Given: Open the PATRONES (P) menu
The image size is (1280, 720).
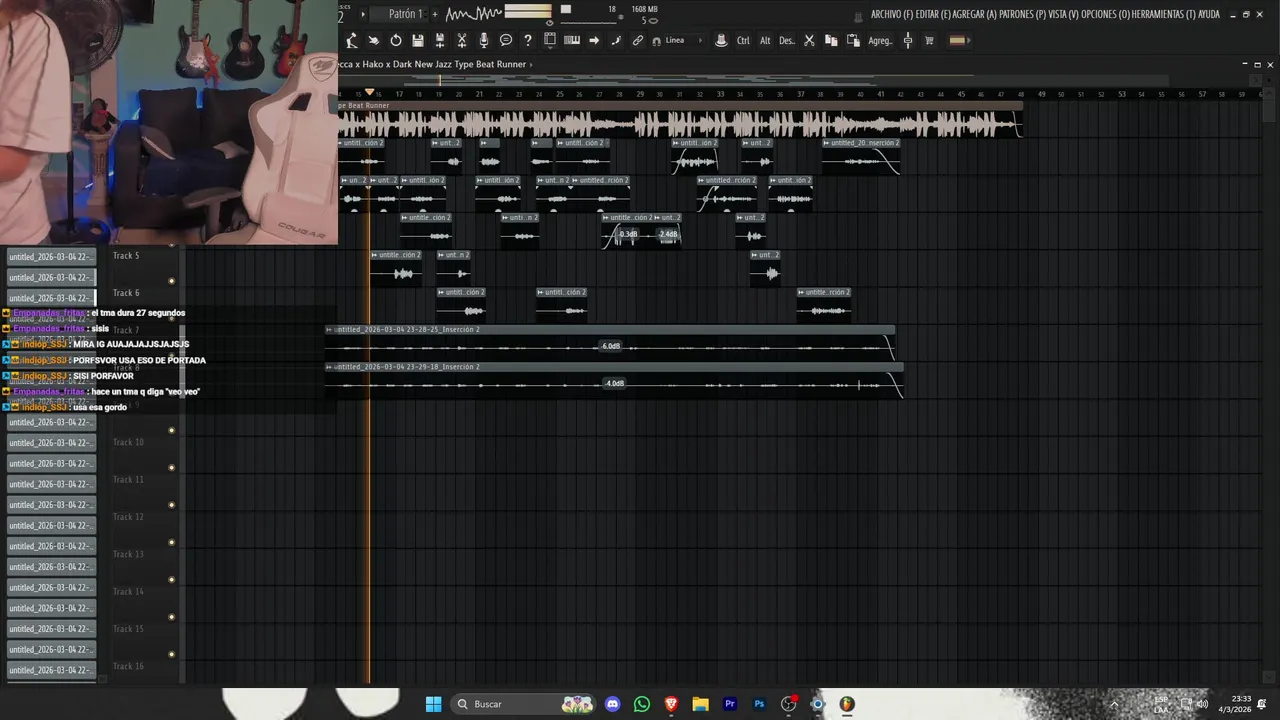Looking at the screenshot, I should point(1022,14).
